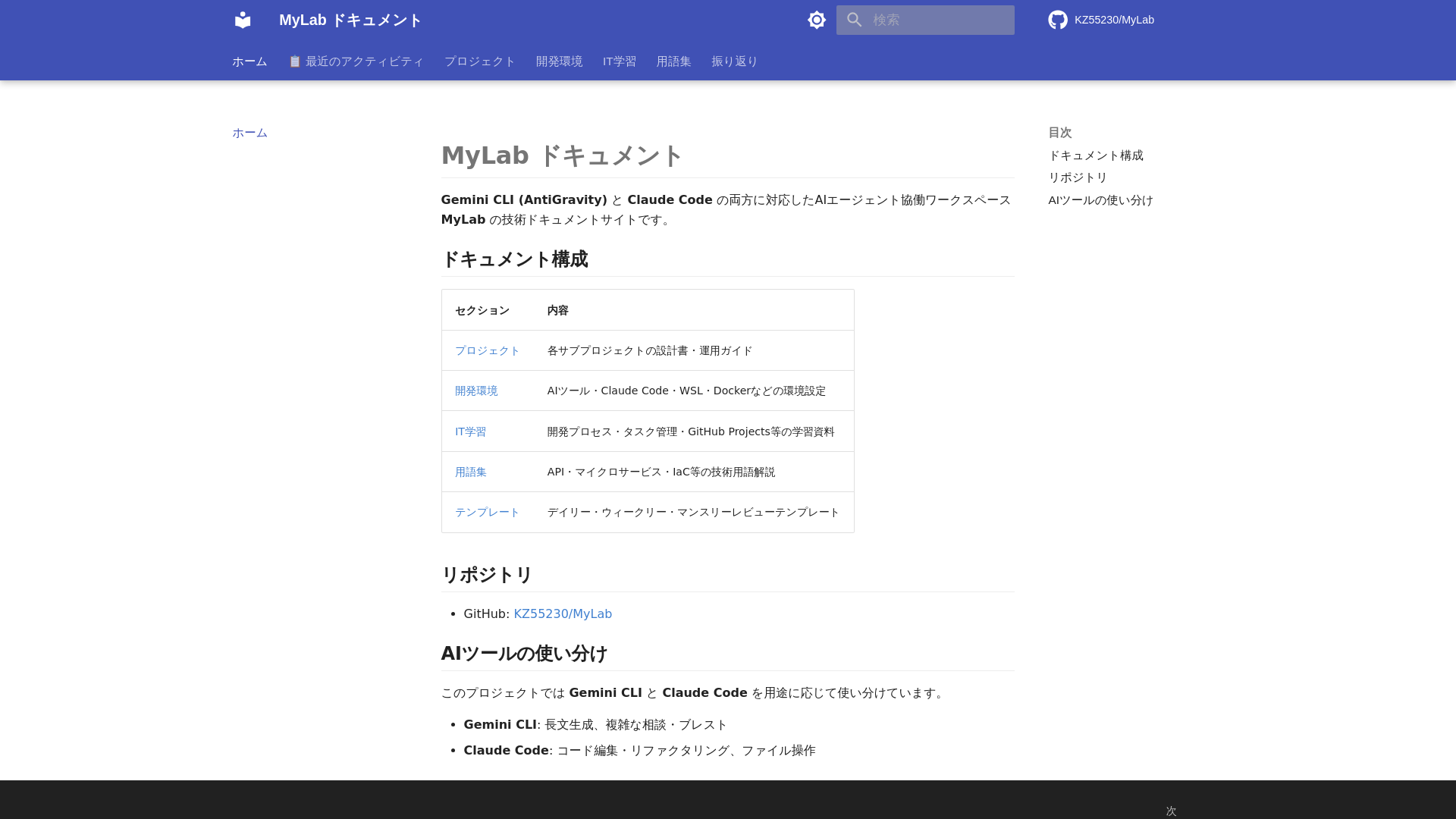Open 開発環境 link in the table
This screenshot has width=1456, height=819.
point(476,391)
